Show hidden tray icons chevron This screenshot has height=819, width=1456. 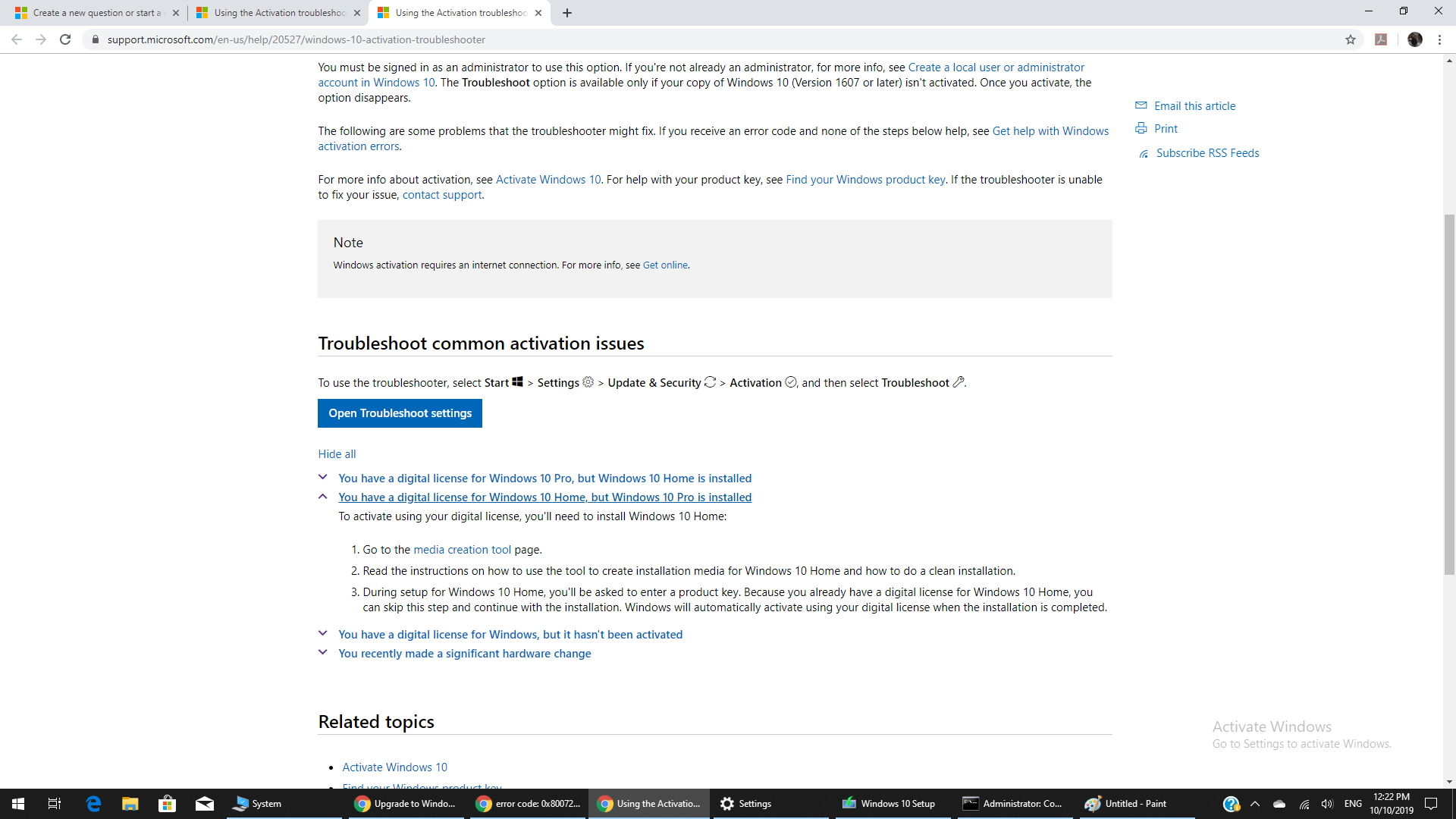(x=1255, y=804)
